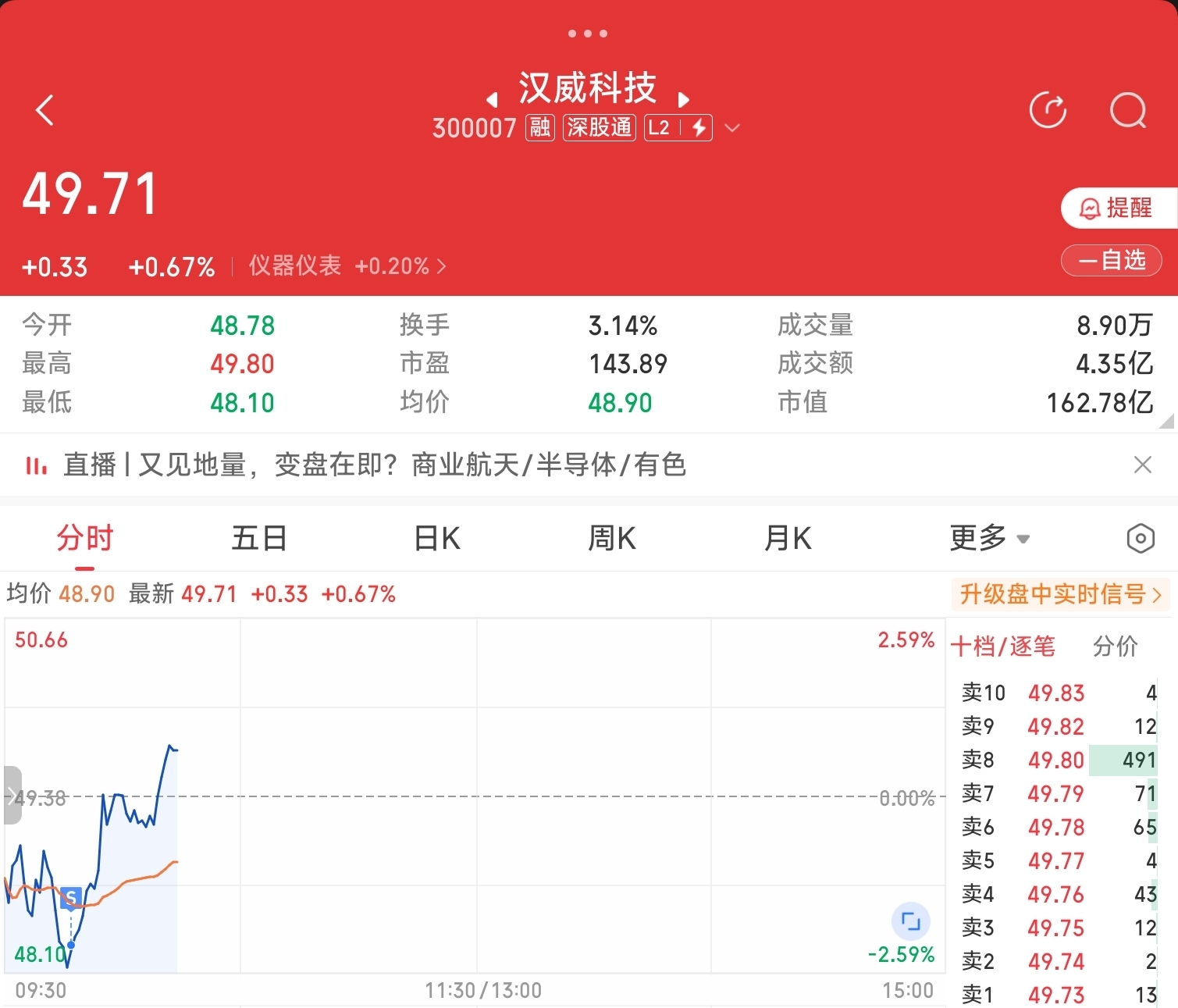Tap the current price 49.71
The image size is (1178, 1008).
91,194
